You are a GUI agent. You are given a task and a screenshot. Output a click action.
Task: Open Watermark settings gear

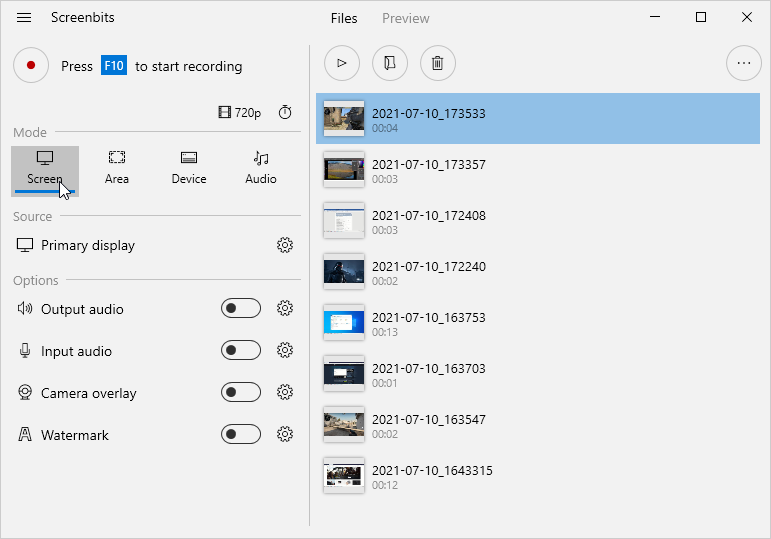285,434
